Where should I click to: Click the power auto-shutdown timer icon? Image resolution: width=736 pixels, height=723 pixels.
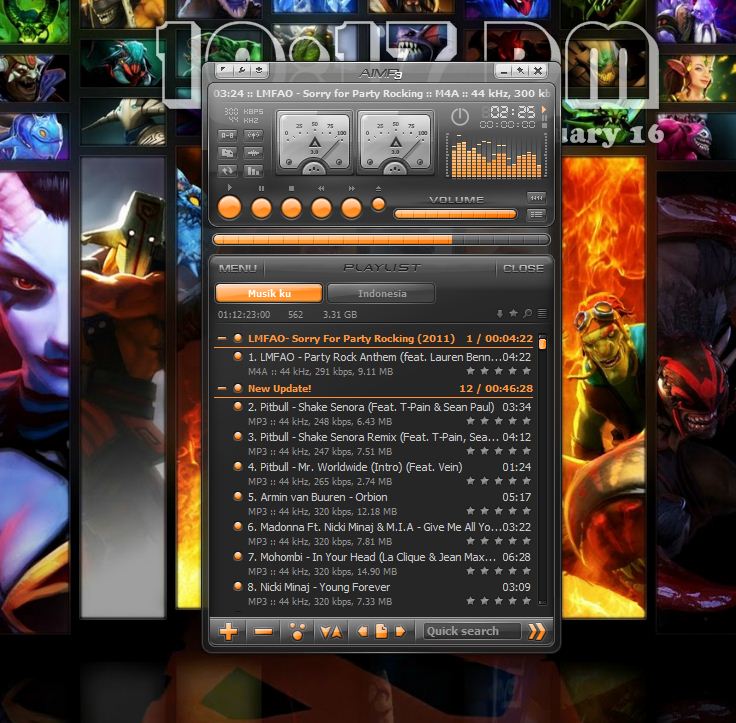[460, 117]
